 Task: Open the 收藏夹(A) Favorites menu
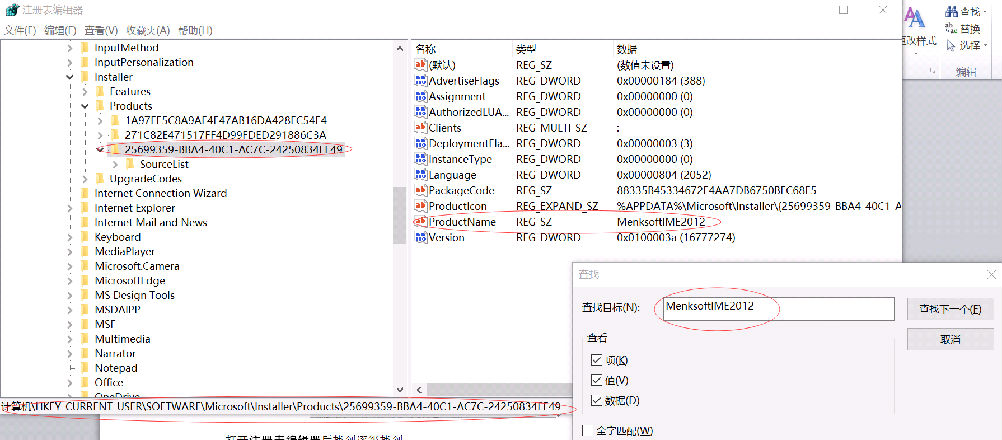148,31
